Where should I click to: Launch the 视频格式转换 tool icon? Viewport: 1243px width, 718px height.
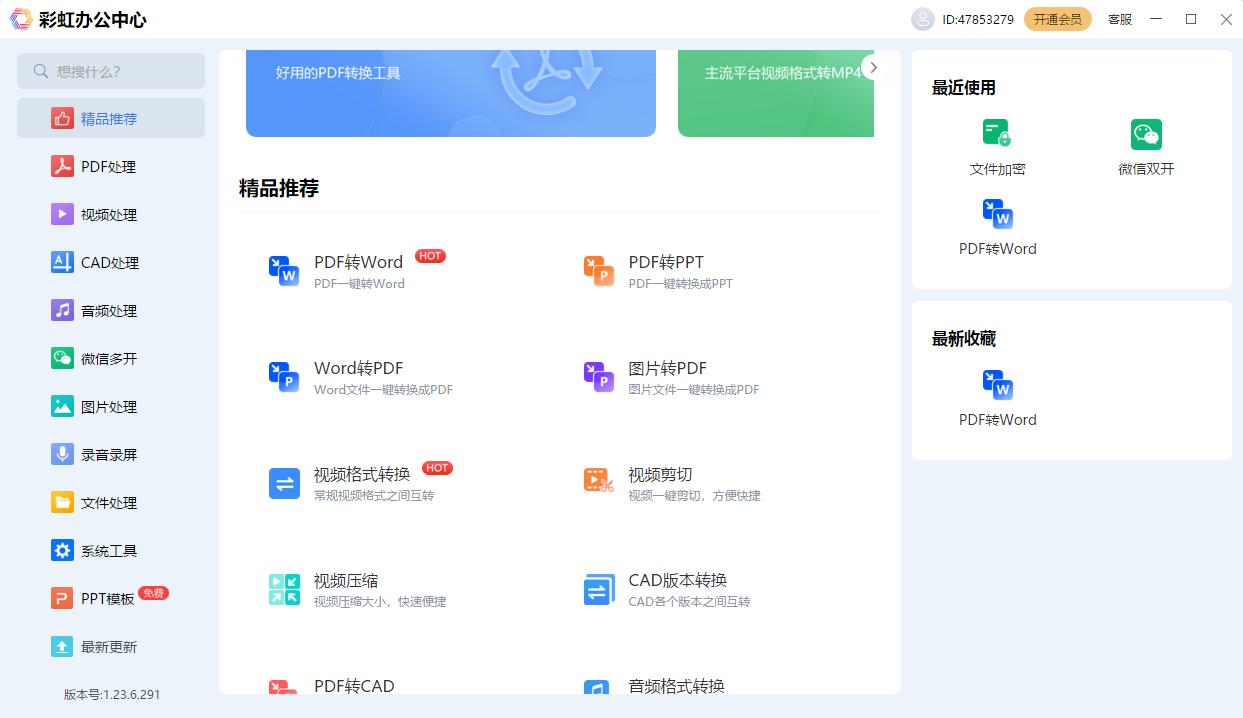[x=284, y=483]
